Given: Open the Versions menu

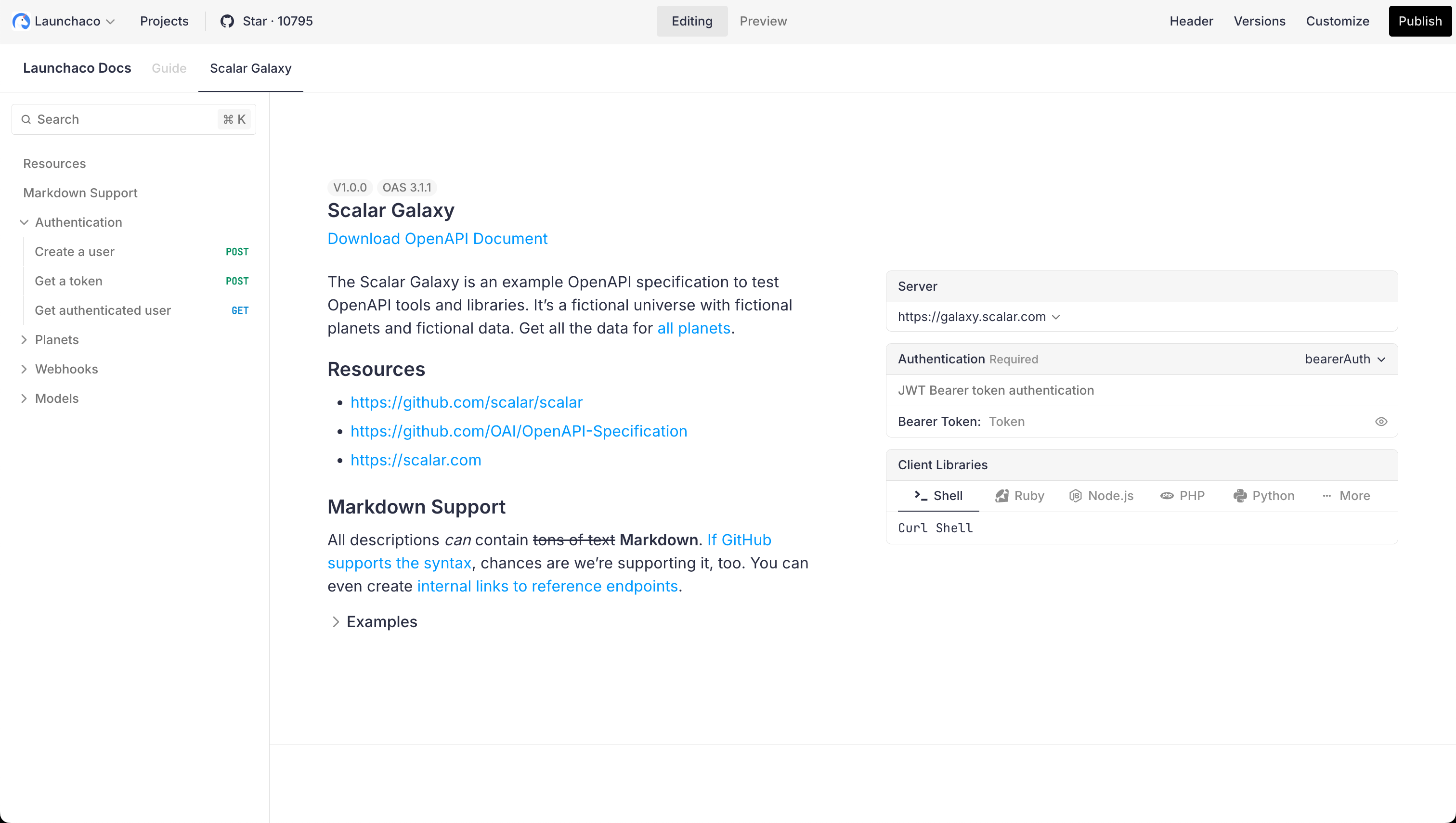Looking at the screenshot, I should point(1259,22).
